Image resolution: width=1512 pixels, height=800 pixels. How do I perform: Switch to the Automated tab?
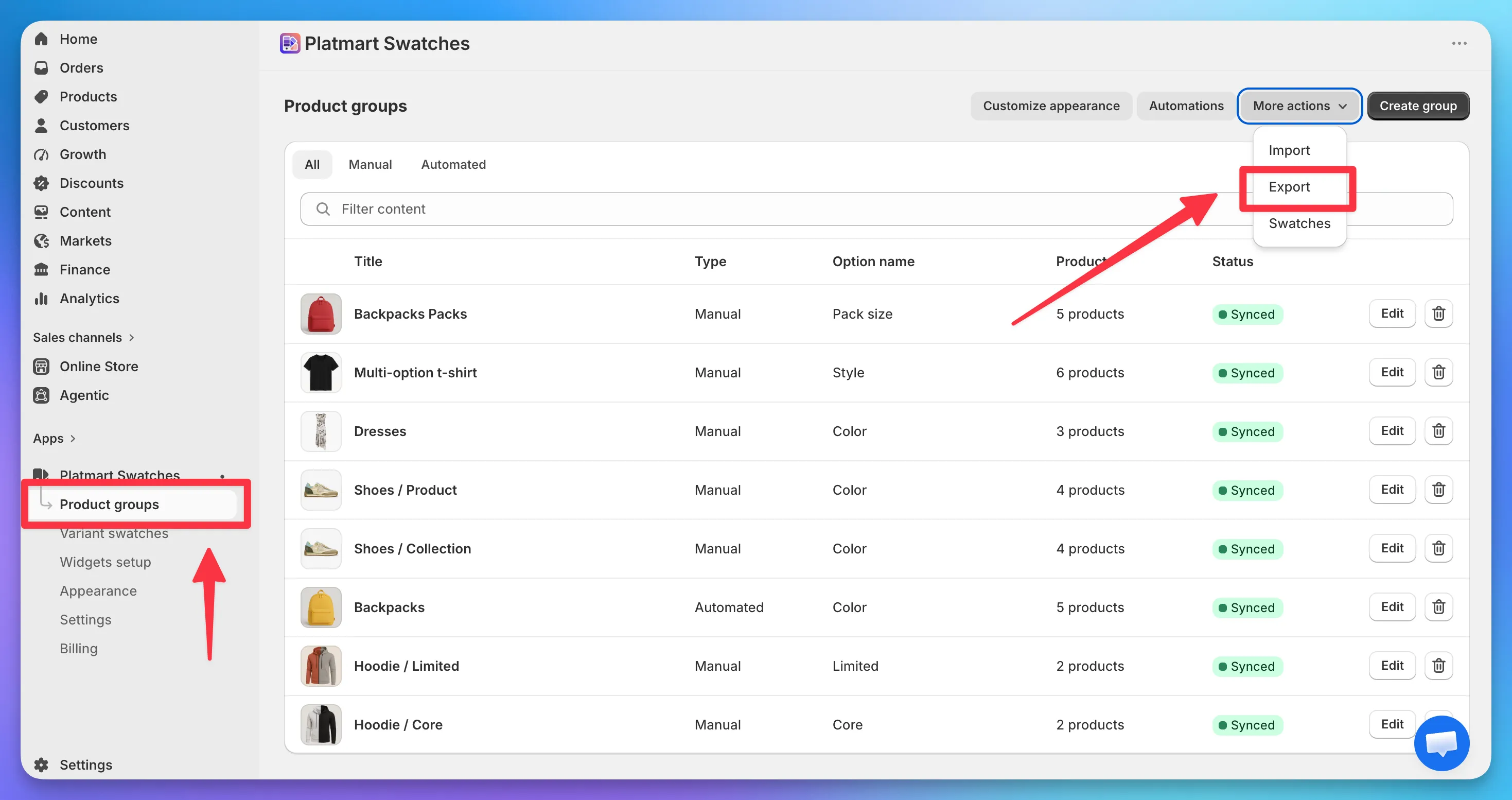coord(453,164)
